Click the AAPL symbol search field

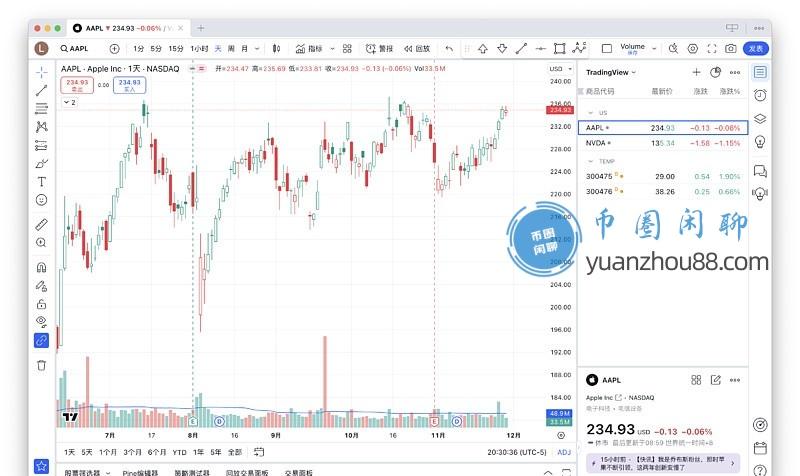point(81,48)
